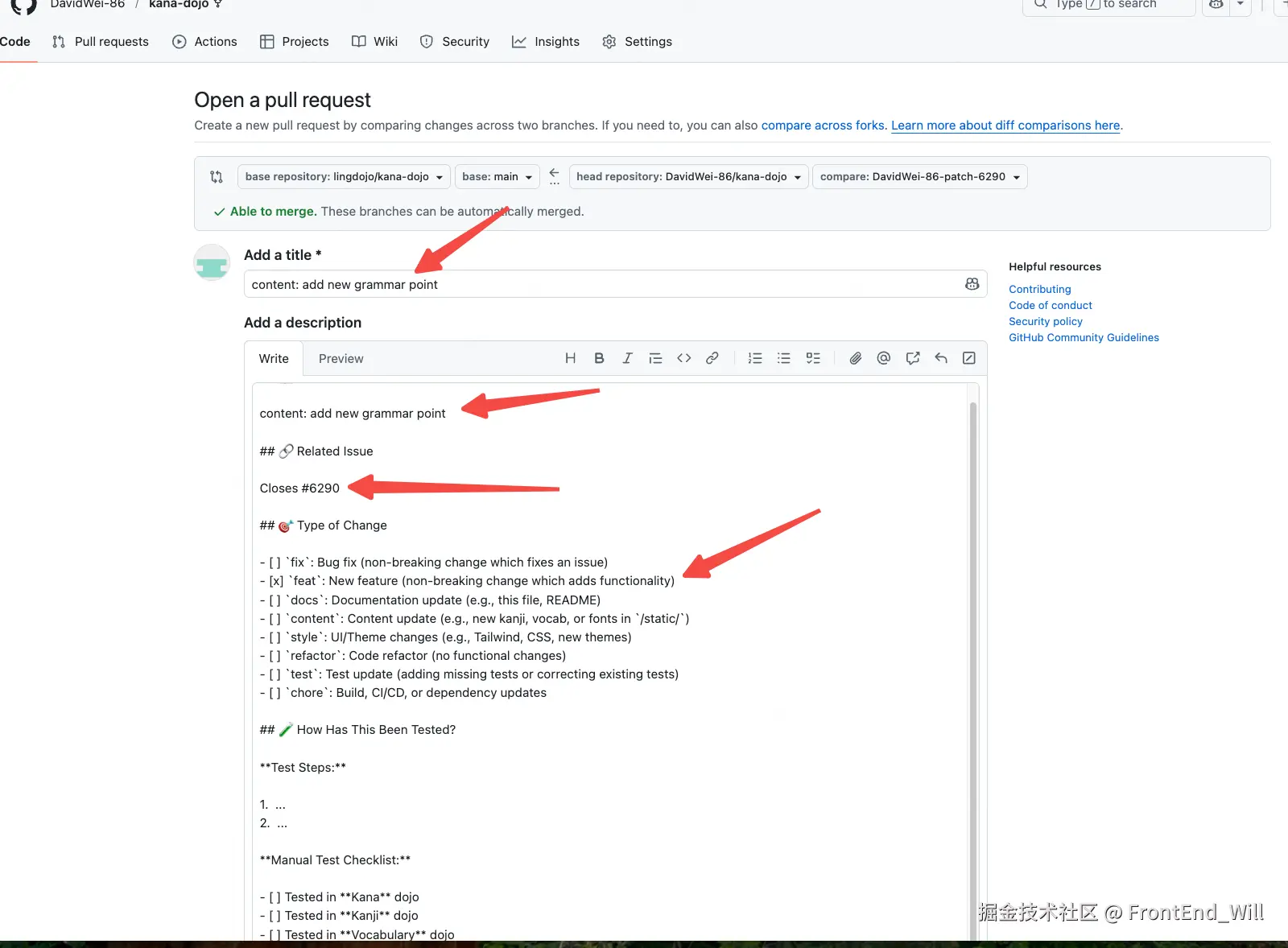Click the `refactor`: Code refactor line
This screenshot has width=1288, height=948.
[x=413, y=656]
